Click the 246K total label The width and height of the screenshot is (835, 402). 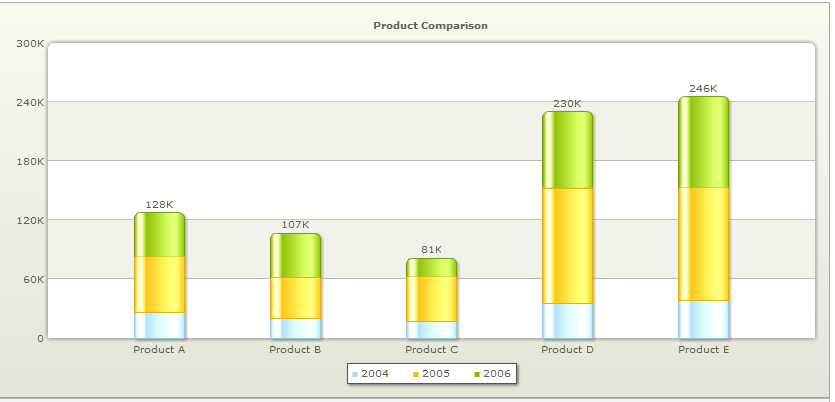[x=703, y=89]
